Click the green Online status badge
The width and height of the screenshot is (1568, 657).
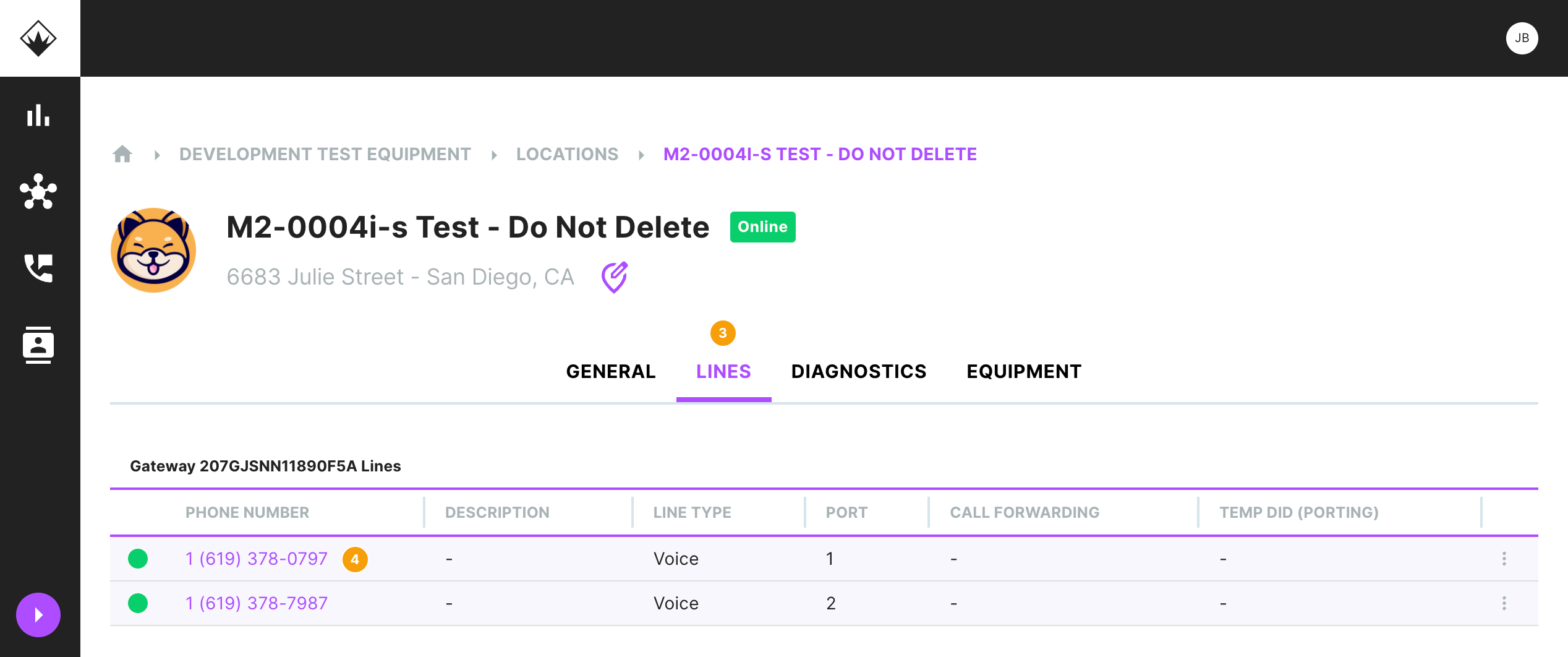(762, 226)
